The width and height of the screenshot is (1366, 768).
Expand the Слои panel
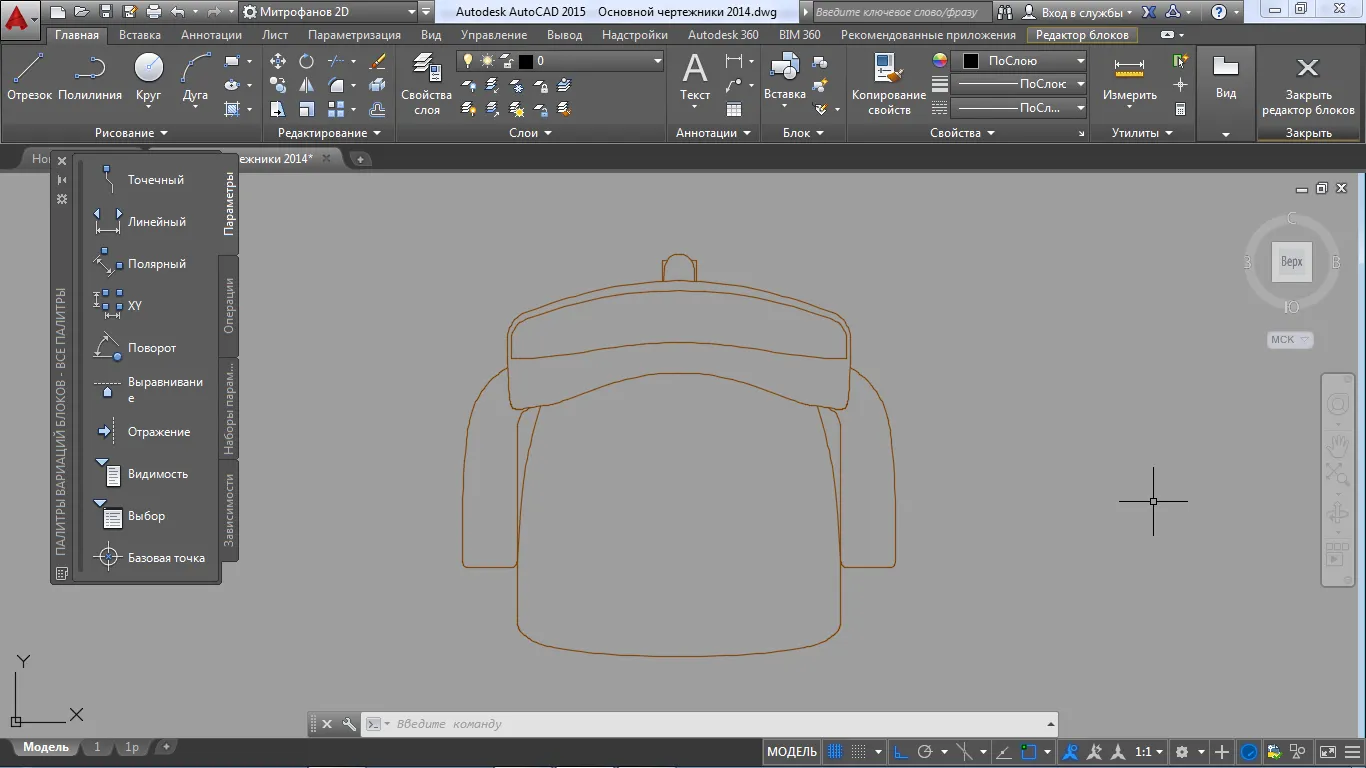[530, 133]
